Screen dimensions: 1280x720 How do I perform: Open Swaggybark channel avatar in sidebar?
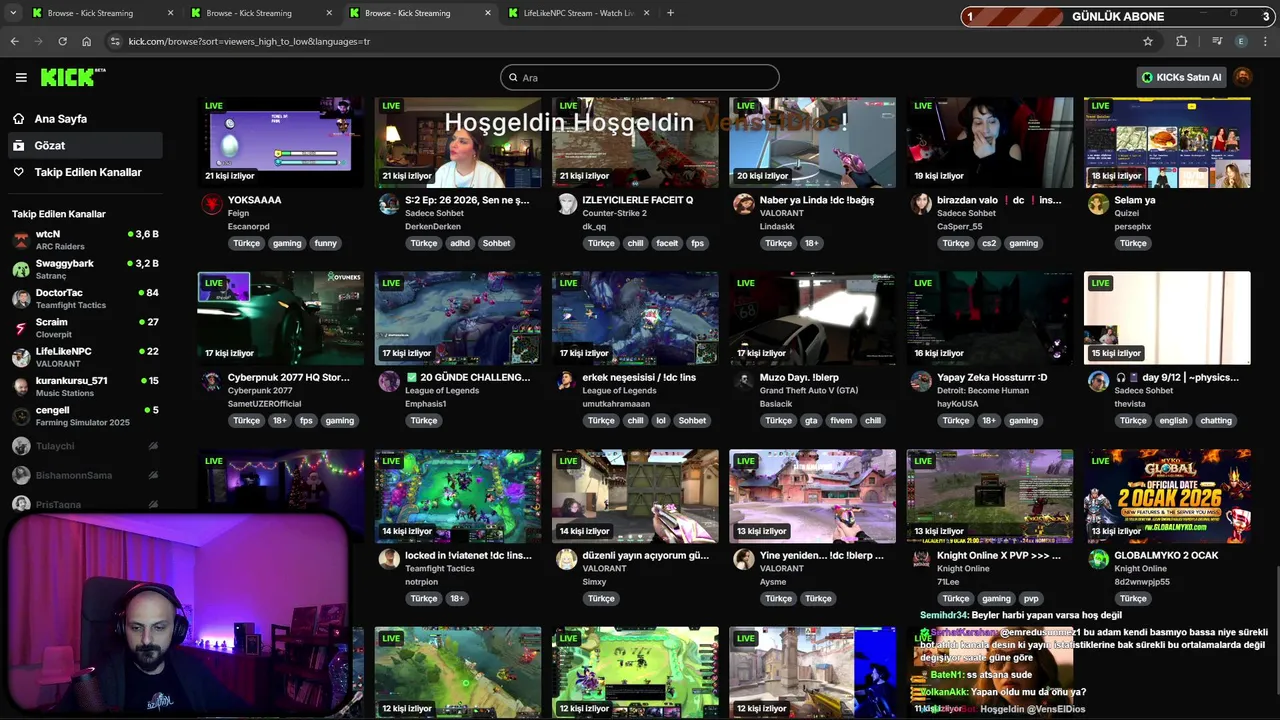click(x=21, y=269)
